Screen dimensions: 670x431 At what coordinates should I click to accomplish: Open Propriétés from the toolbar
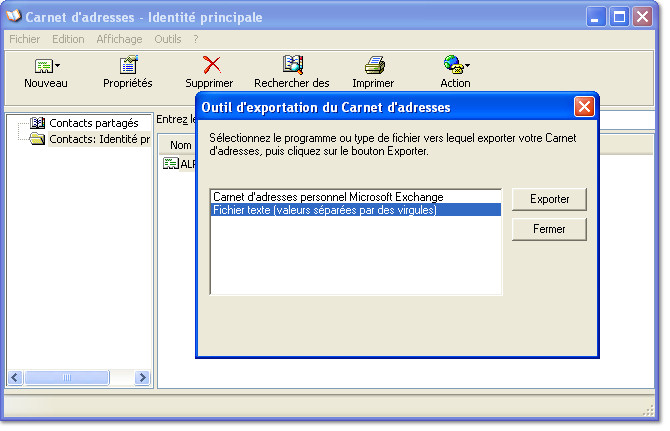point(127,72)
